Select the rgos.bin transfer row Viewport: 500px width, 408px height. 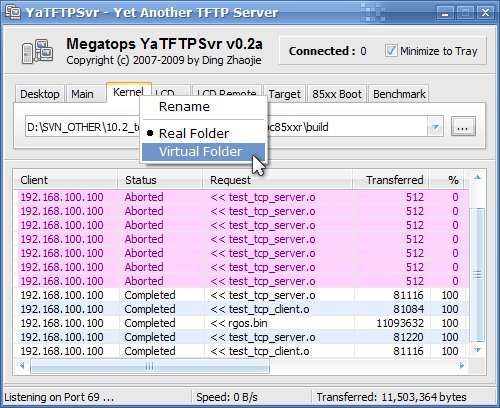tap(242, 323)
